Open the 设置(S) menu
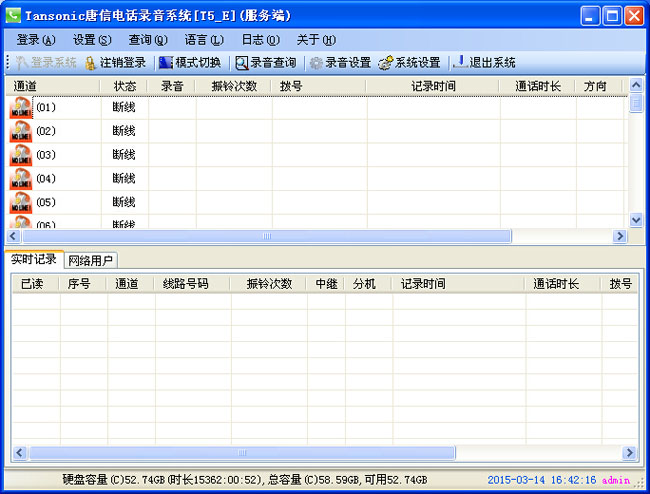650x494 pixels. pos(92,40)
